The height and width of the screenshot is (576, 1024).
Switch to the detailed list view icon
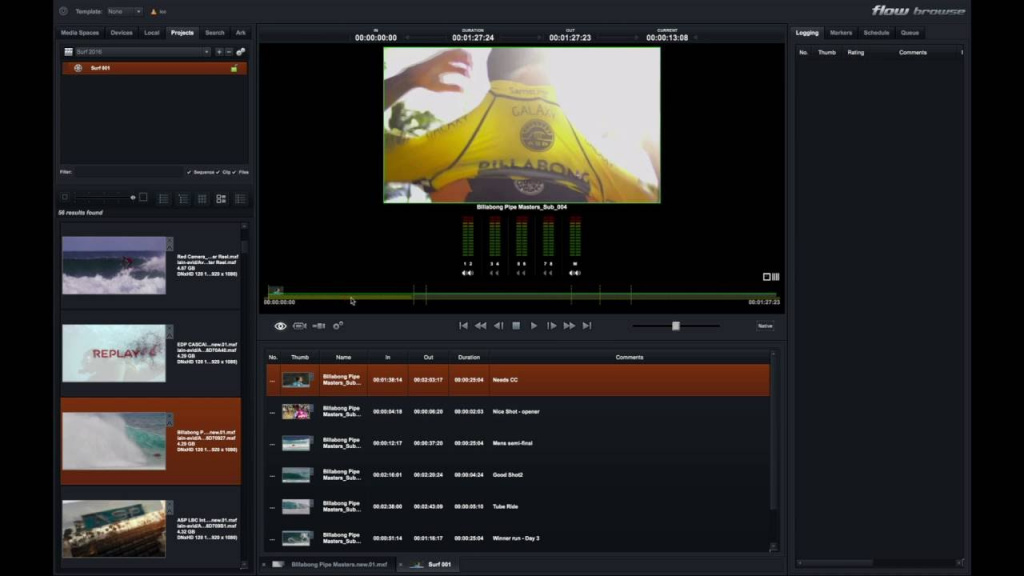click(183, 199)
